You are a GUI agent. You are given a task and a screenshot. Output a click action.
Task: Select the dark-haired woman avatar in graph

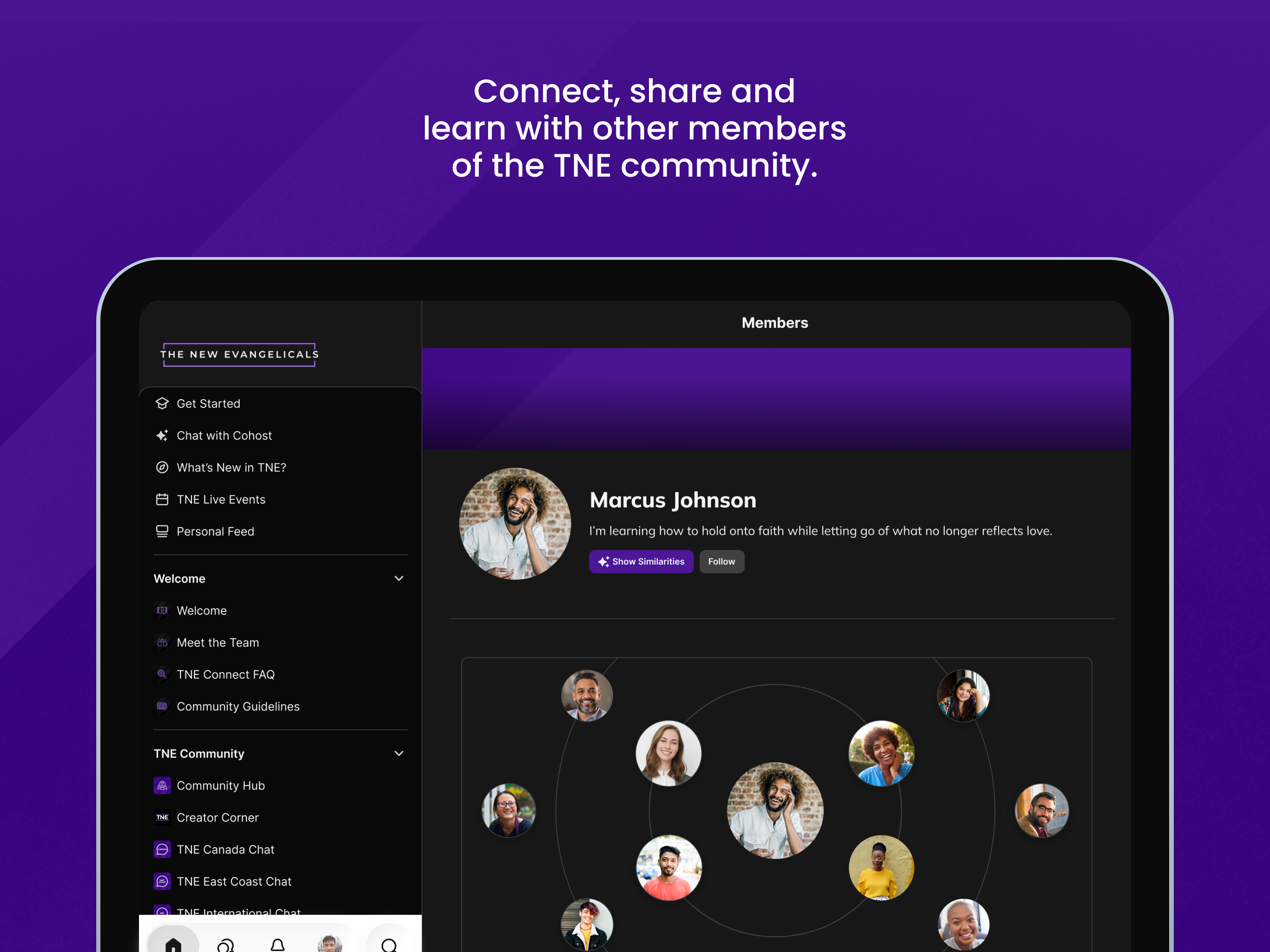click(963, 695)
